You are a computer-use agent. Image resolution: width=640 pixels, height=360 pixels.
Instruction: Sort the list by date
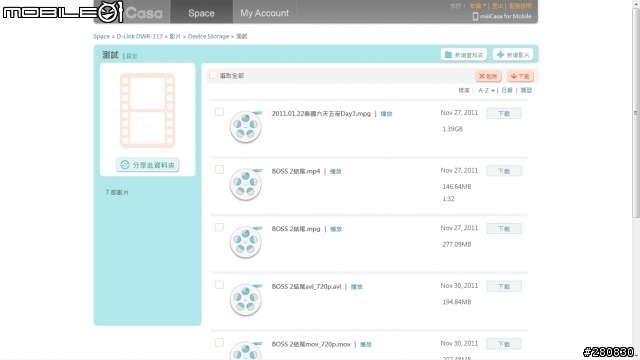point(507,90)
